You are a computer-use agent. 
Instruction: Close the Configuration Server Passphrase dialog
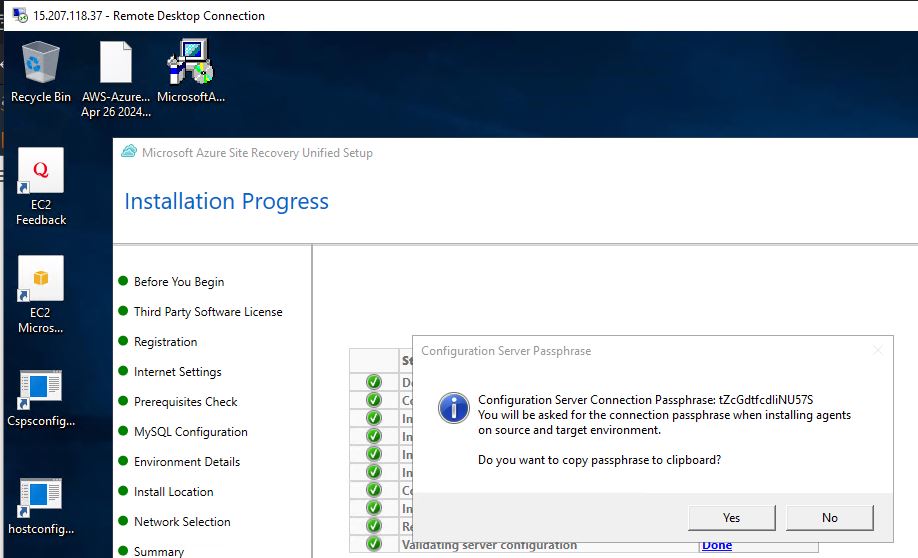click(x=877, y=351)
